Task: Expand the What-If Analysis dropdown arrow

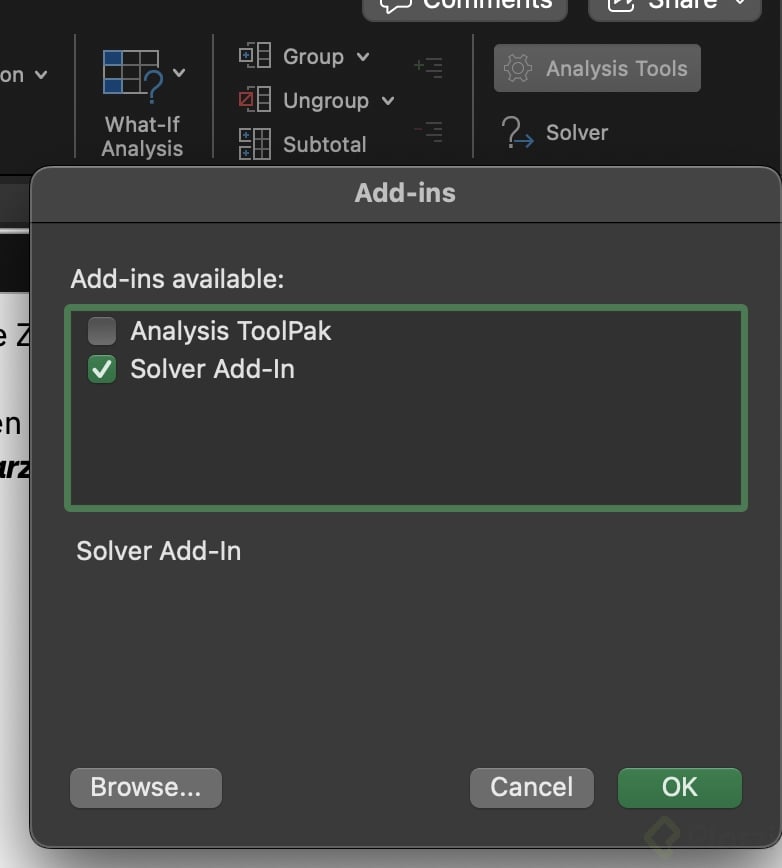Action: coord(179,72)
